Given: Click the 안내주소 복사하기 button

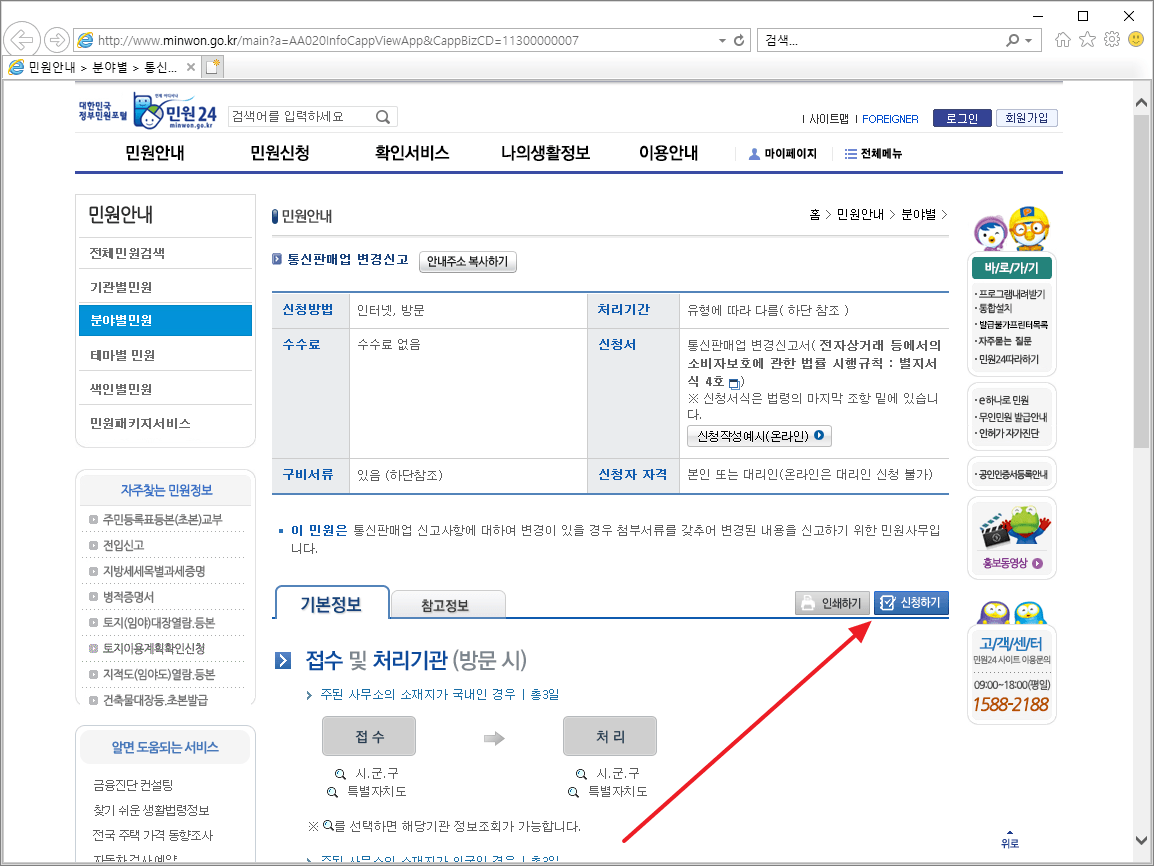Looking at the screenshot, I should tap(467, 261).
